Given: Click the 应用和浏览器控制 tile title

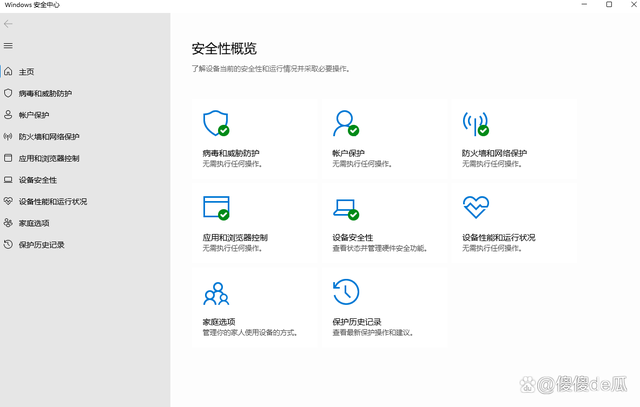Looking at the screenshot, I should tap(235, 237).
